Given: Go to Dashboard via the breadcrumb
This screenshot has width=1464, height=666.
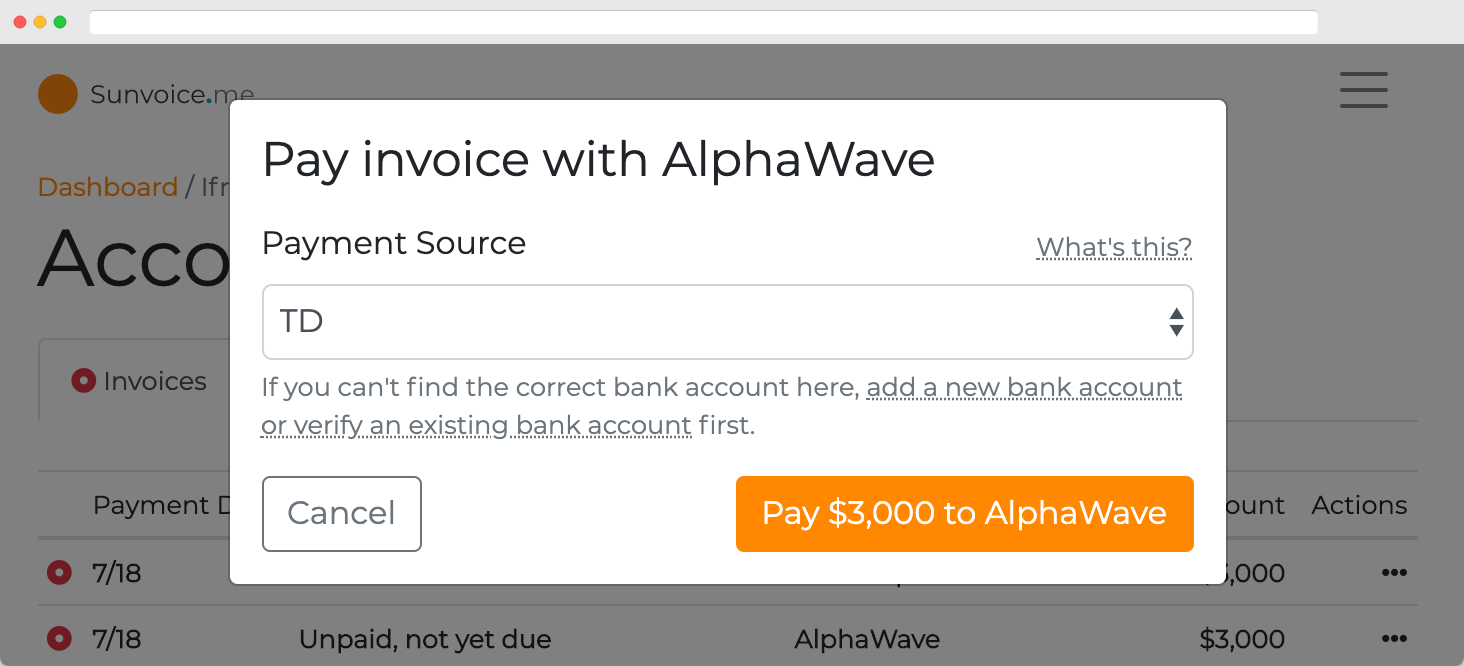Looking at the screenshot, I should (107, 187).
